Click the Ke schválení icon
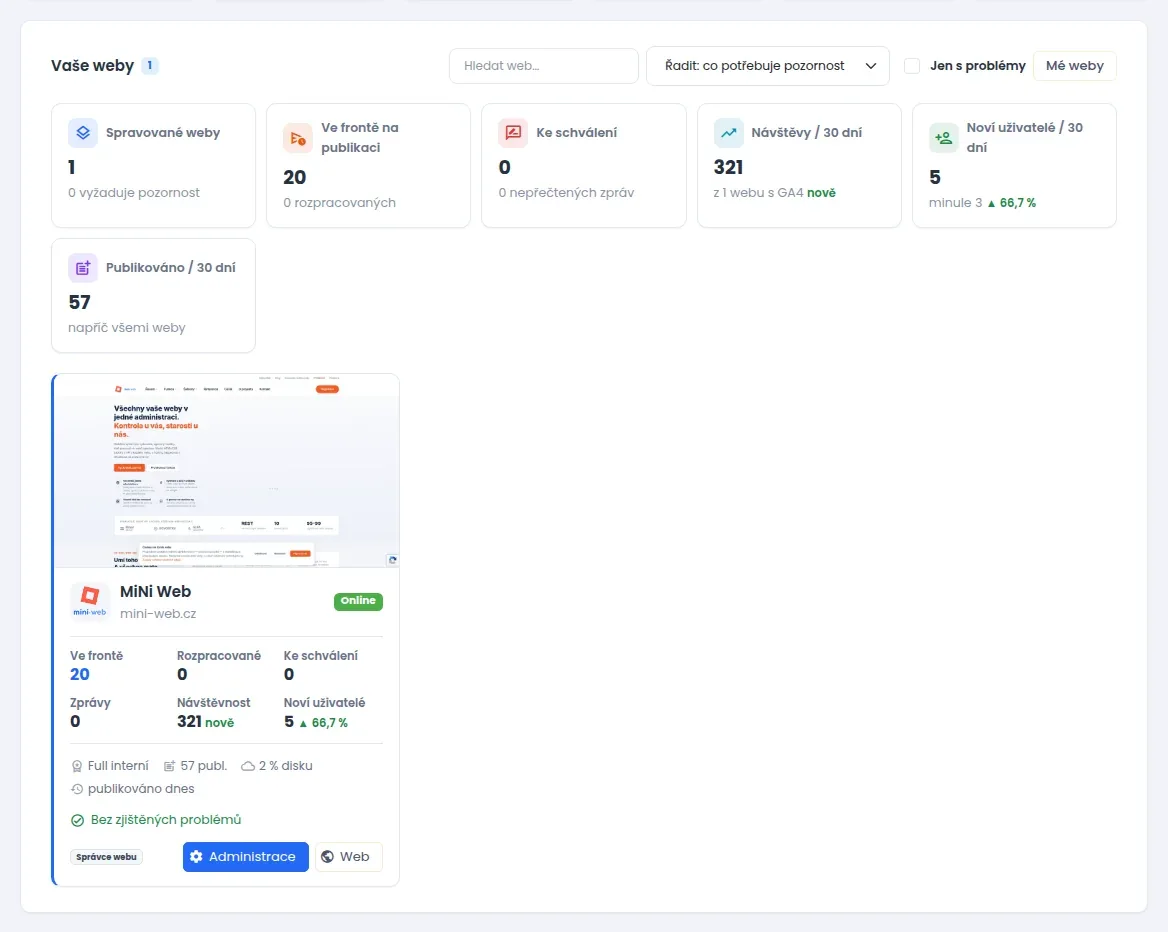The height and width of the screenshot is (932, 1168). coord(513,133)
